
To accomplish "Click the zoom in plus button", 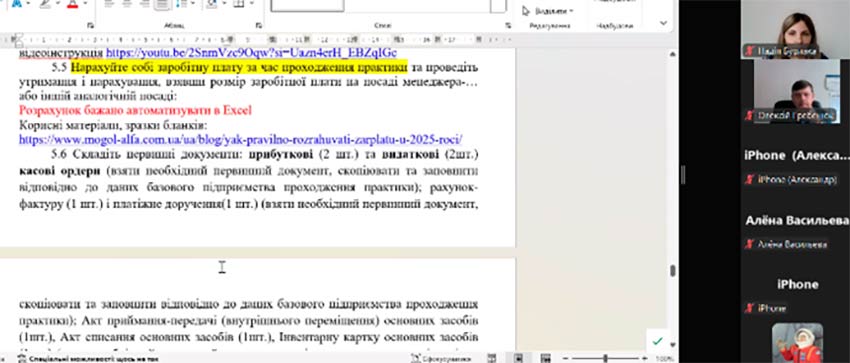I will (x=645, y=359).
